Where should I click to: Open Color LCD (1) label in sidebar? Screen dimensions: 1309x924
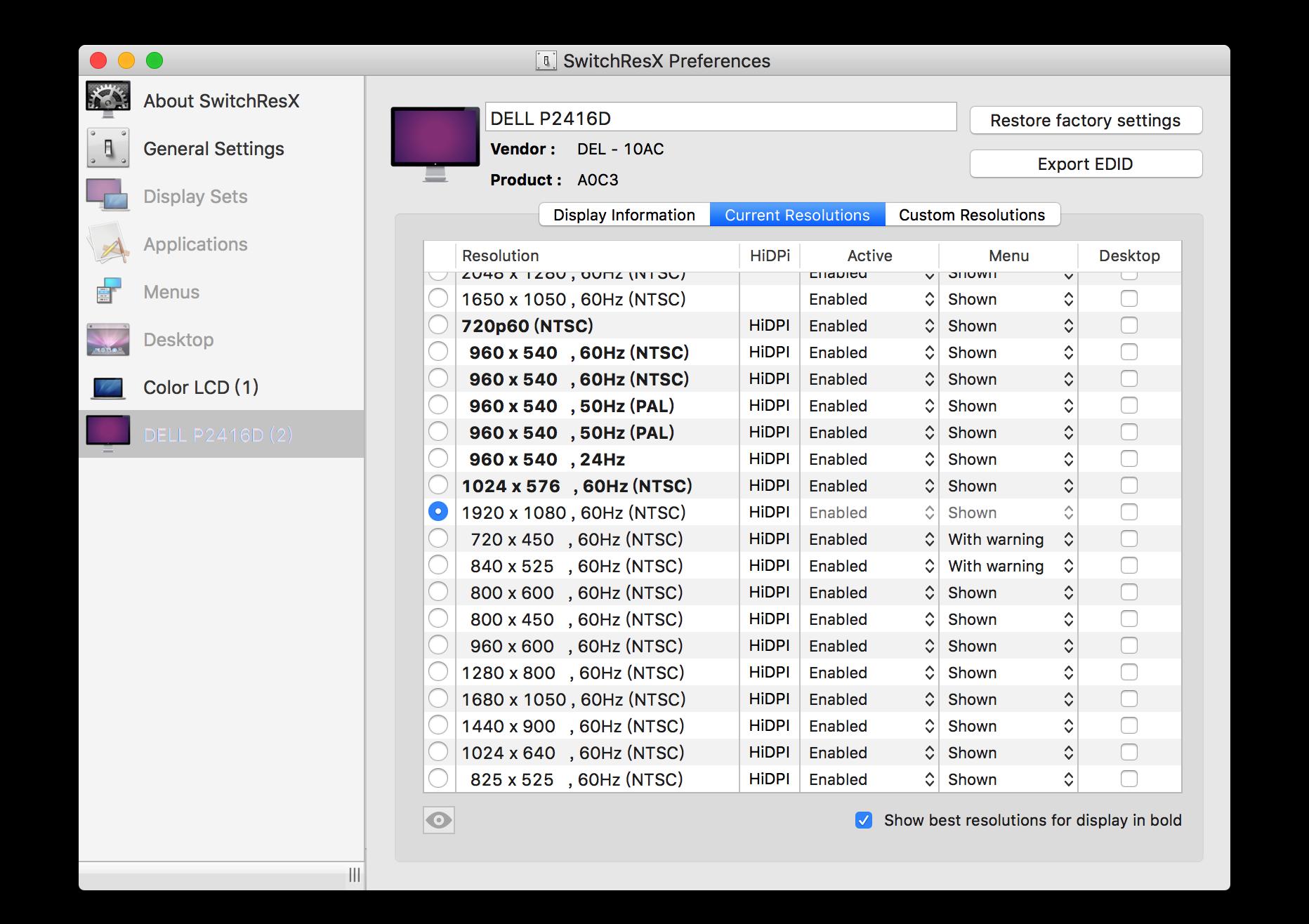[x=201, y=387]
